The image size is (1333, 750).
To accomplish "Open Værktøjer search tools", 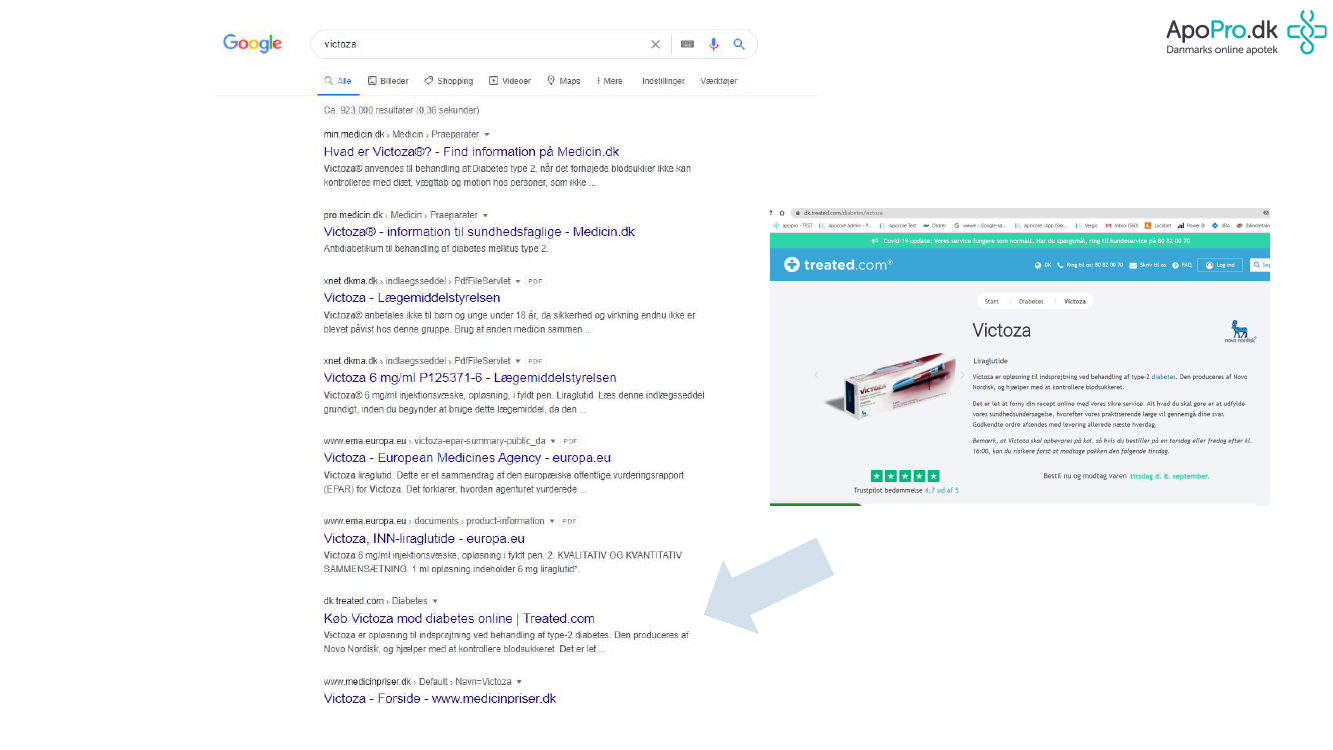I will pyautogui.click(x=719, y=81).
